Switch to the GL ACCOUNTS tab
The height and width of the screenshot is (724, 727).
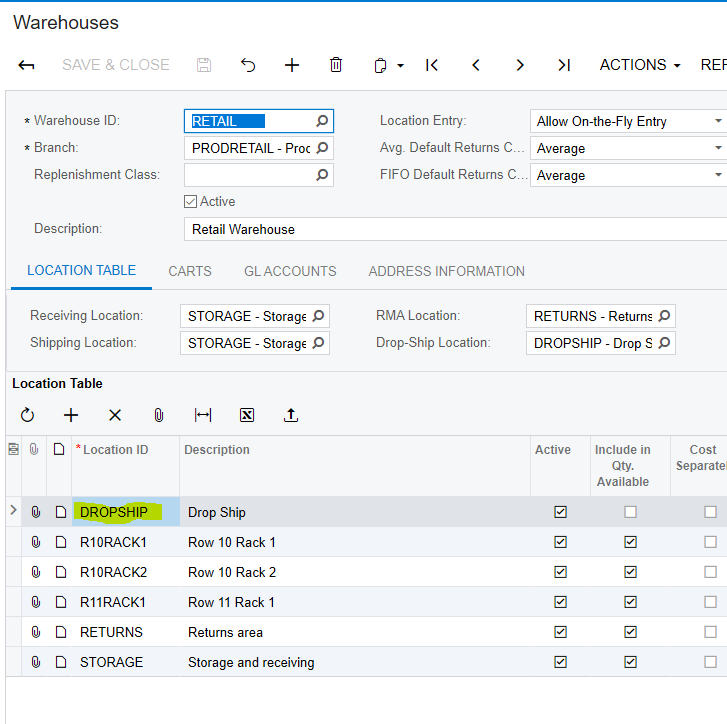click(x=290, y=271)
